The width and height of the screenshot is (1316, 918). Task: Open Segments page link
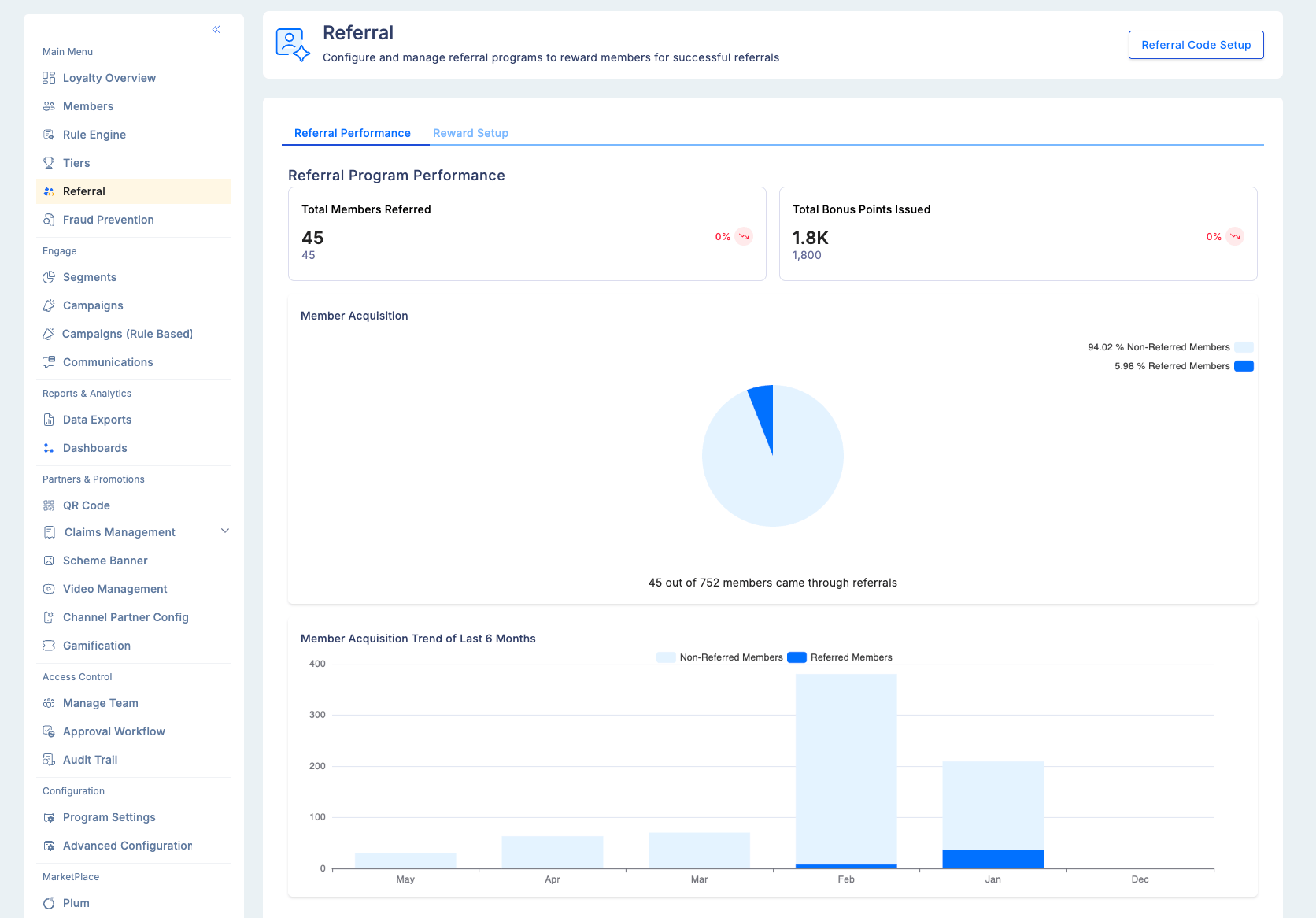134,277
